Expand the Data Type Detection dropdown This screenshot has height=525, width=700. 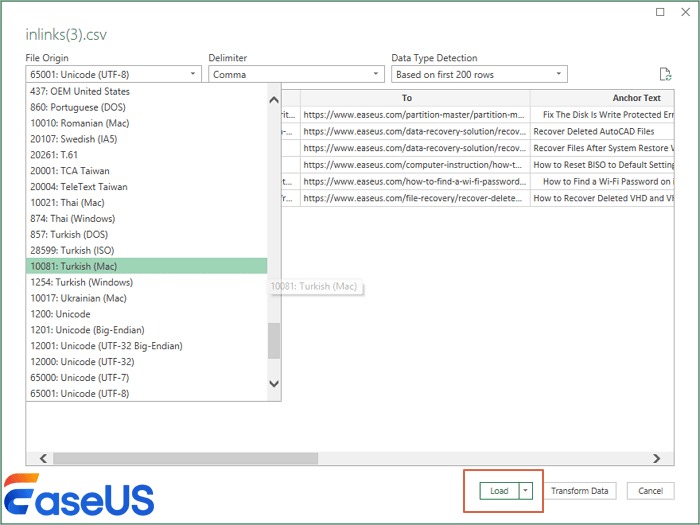point(479,74)
